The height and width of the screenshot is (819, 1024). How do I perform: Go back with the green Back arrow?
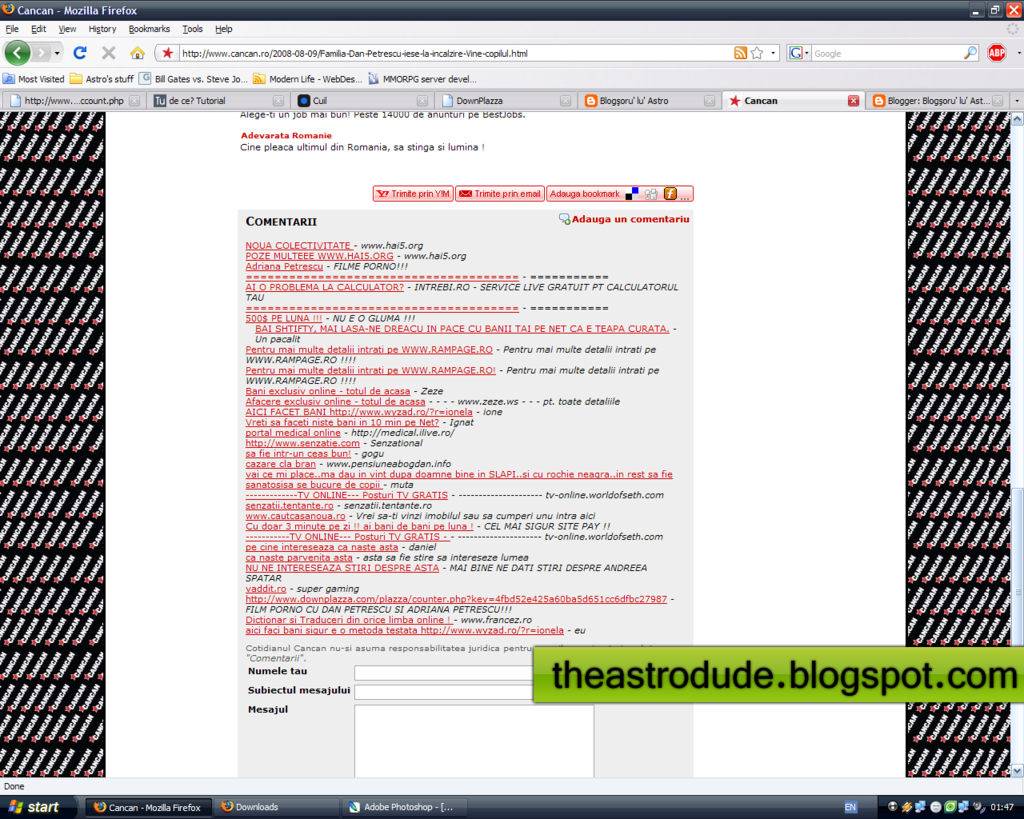click(x=18, y=53)
